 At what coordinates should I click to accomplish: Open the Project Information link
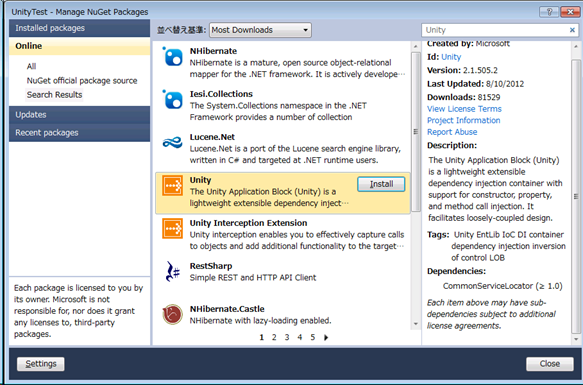[463, 121]
